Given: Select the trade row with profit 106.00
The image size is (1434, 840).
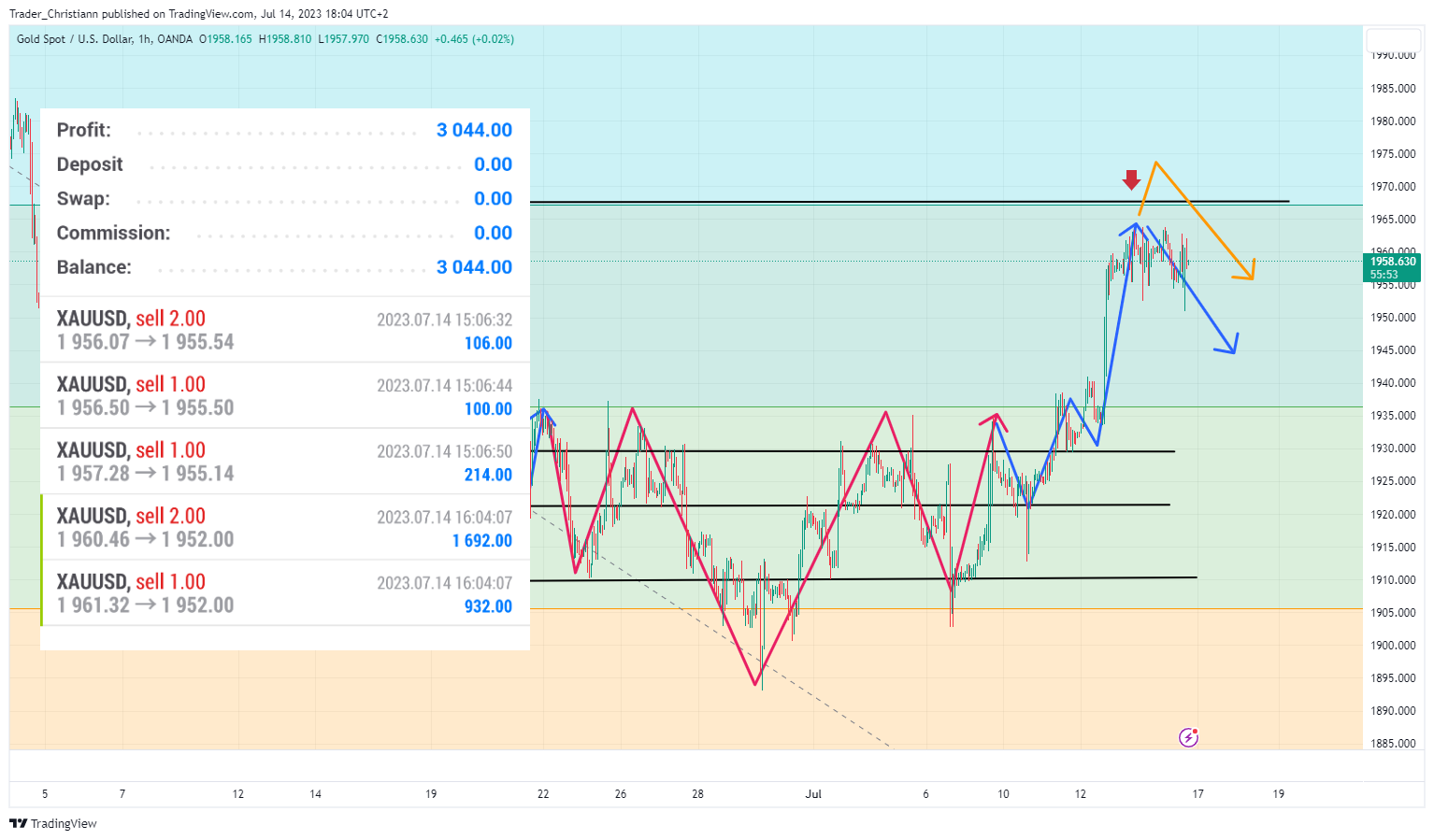Looking at the screenshot, I should tap(285, 330).
